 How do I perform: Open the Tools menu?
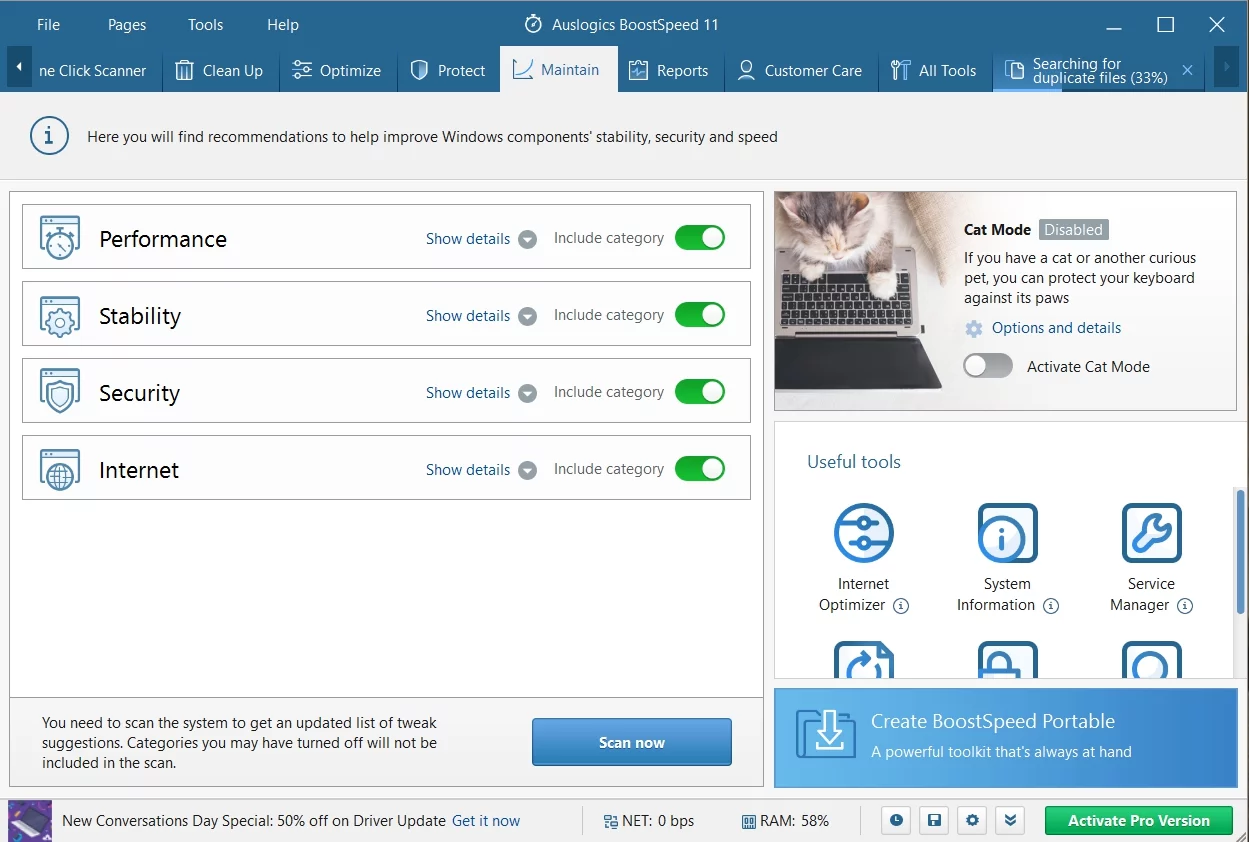(x=205, y=25)
